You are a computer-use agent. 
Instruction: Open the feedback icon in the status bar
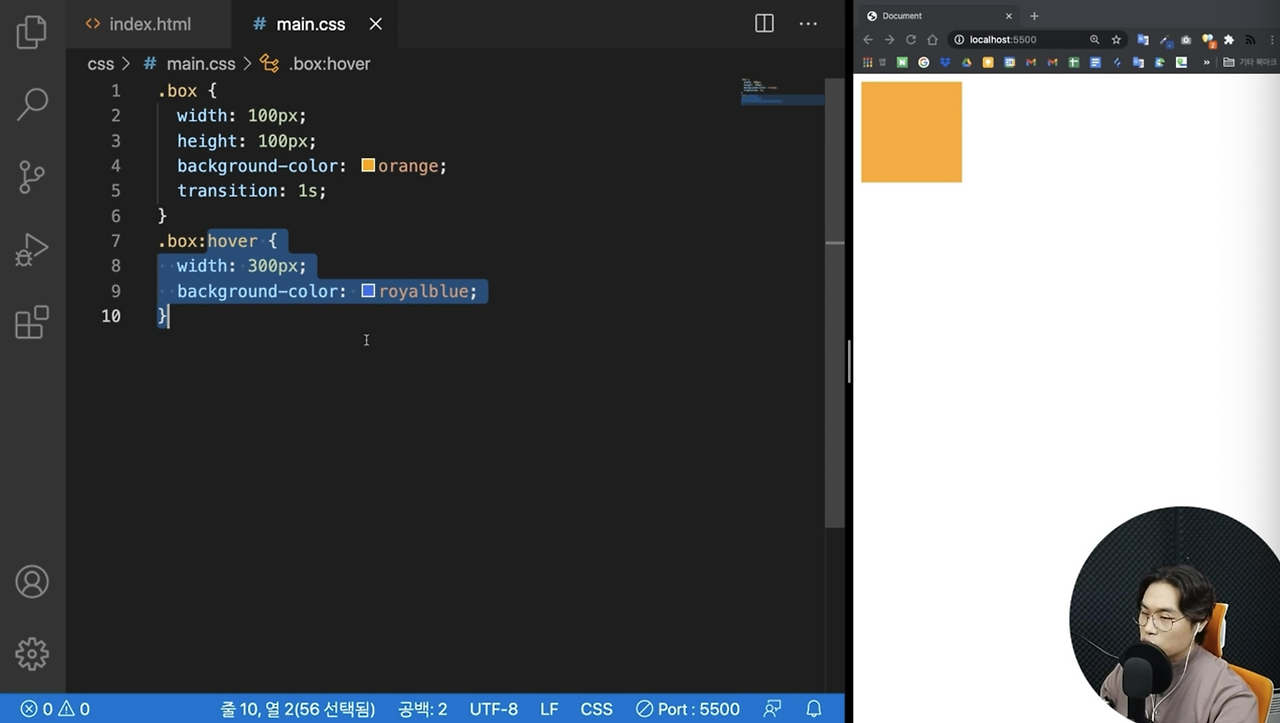point(772,709)
